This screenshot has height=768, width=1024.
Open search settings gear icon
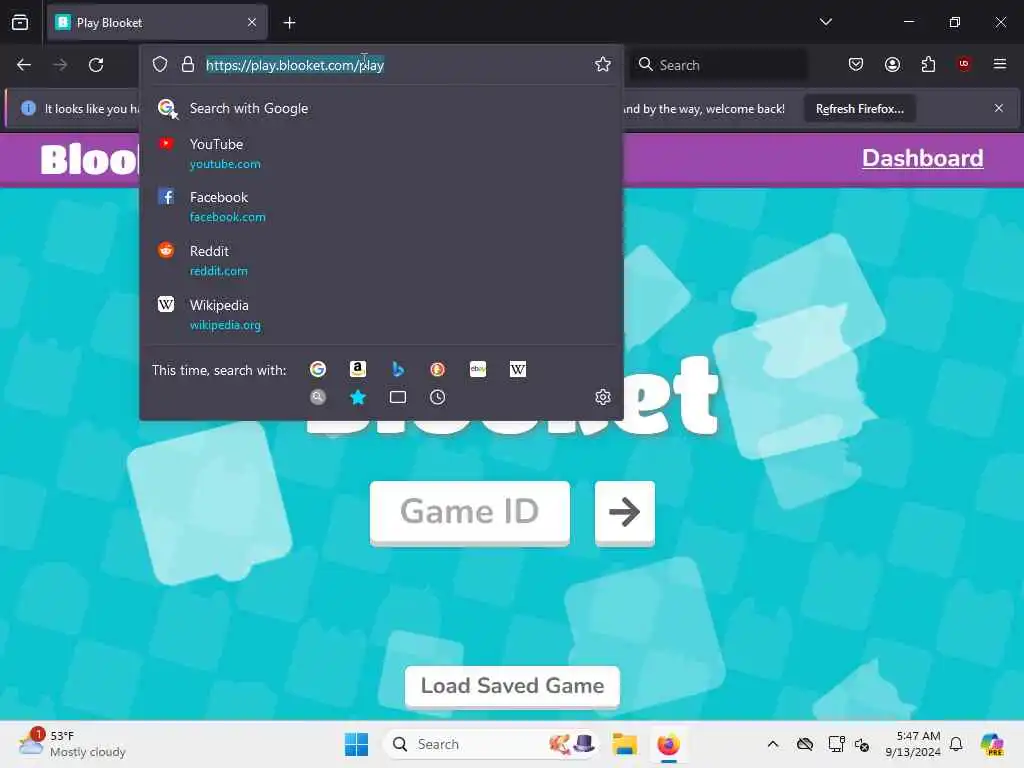coord(603,397)
